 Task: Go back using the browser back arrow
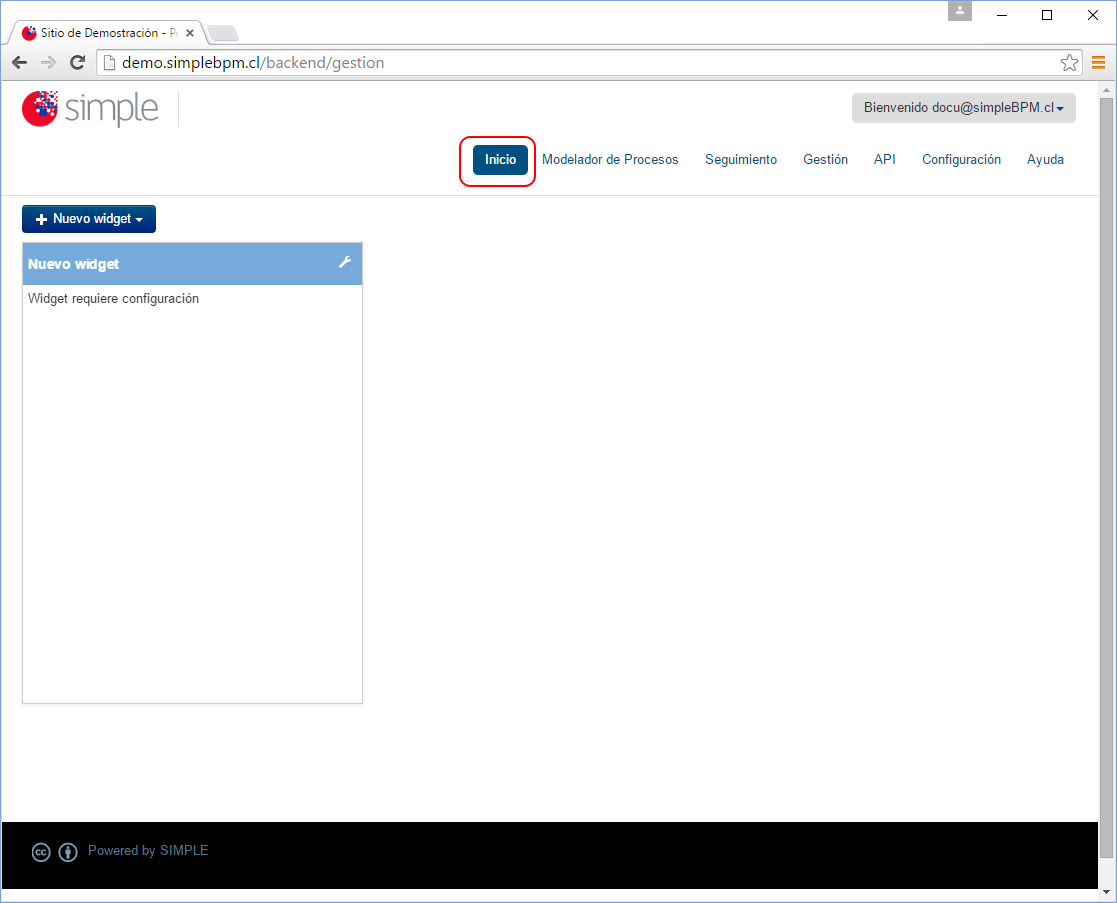click(x=18, y=62)
